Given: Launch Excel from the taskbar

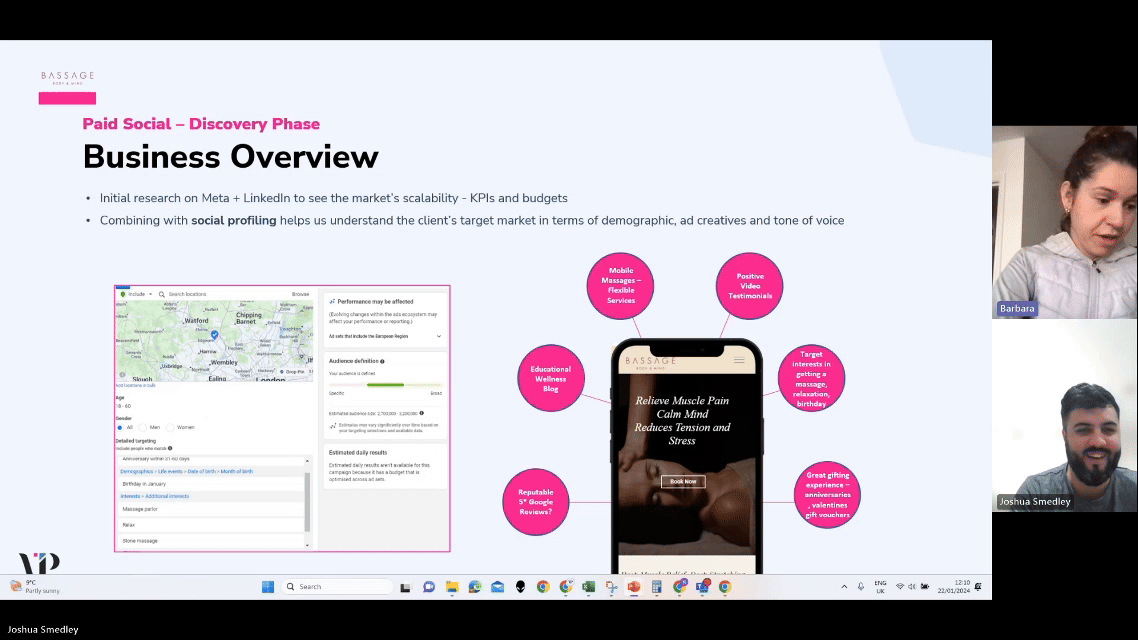Looking at the screenshot, I should pyautogui.click(x=589, y=586).
